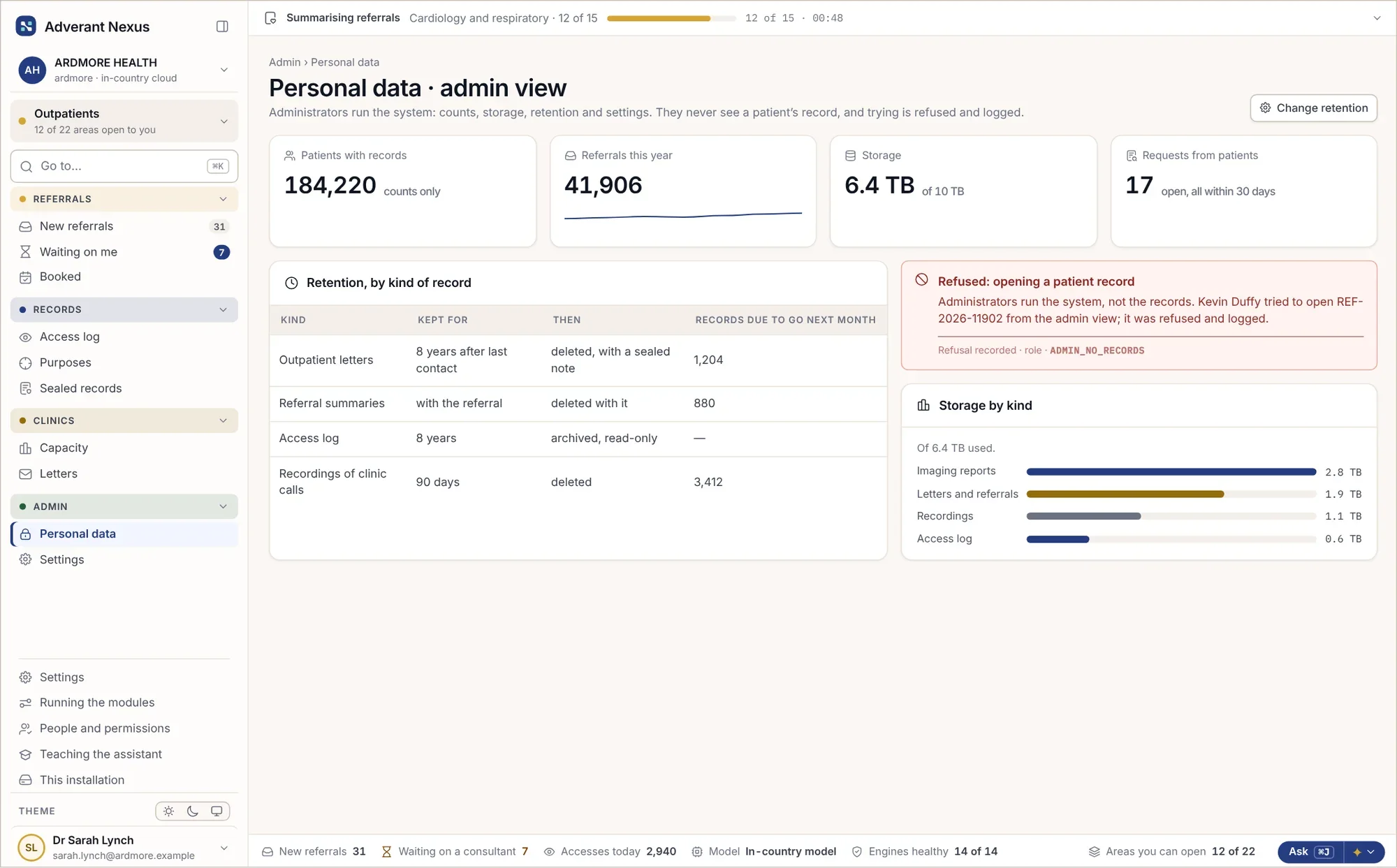The height and width of the screenshot is (868, 1397).
Task: Open Dr Sarah Lynch account menu
Action: point(124,848)
